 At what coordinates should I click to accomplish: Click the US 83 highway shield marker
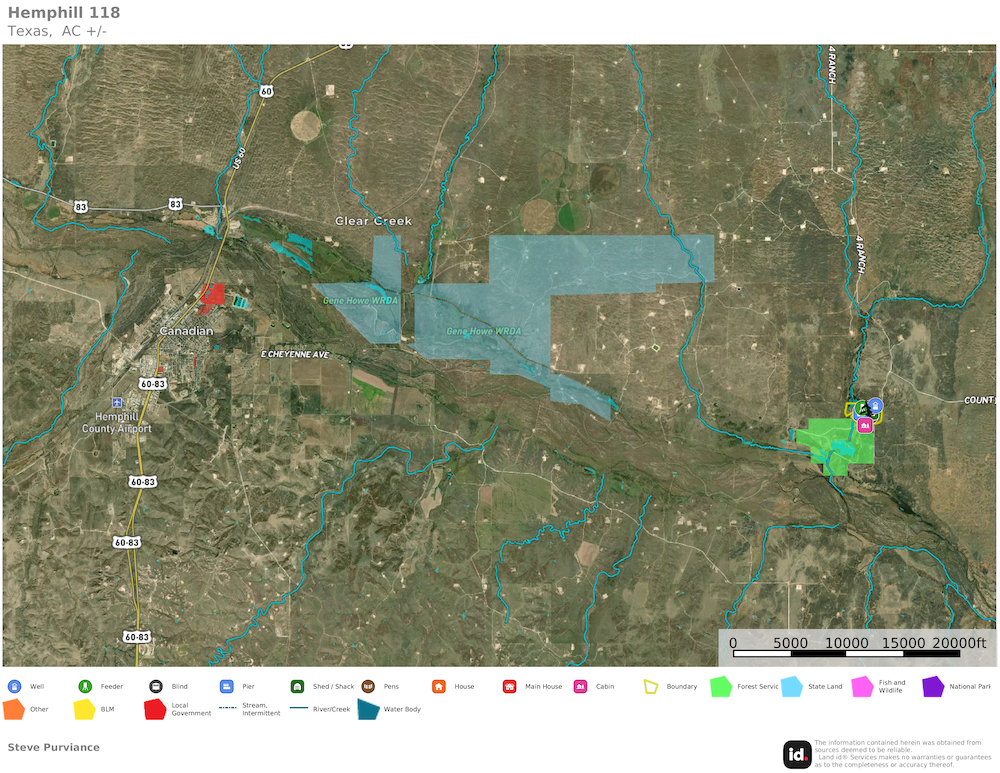pos(80,207)
